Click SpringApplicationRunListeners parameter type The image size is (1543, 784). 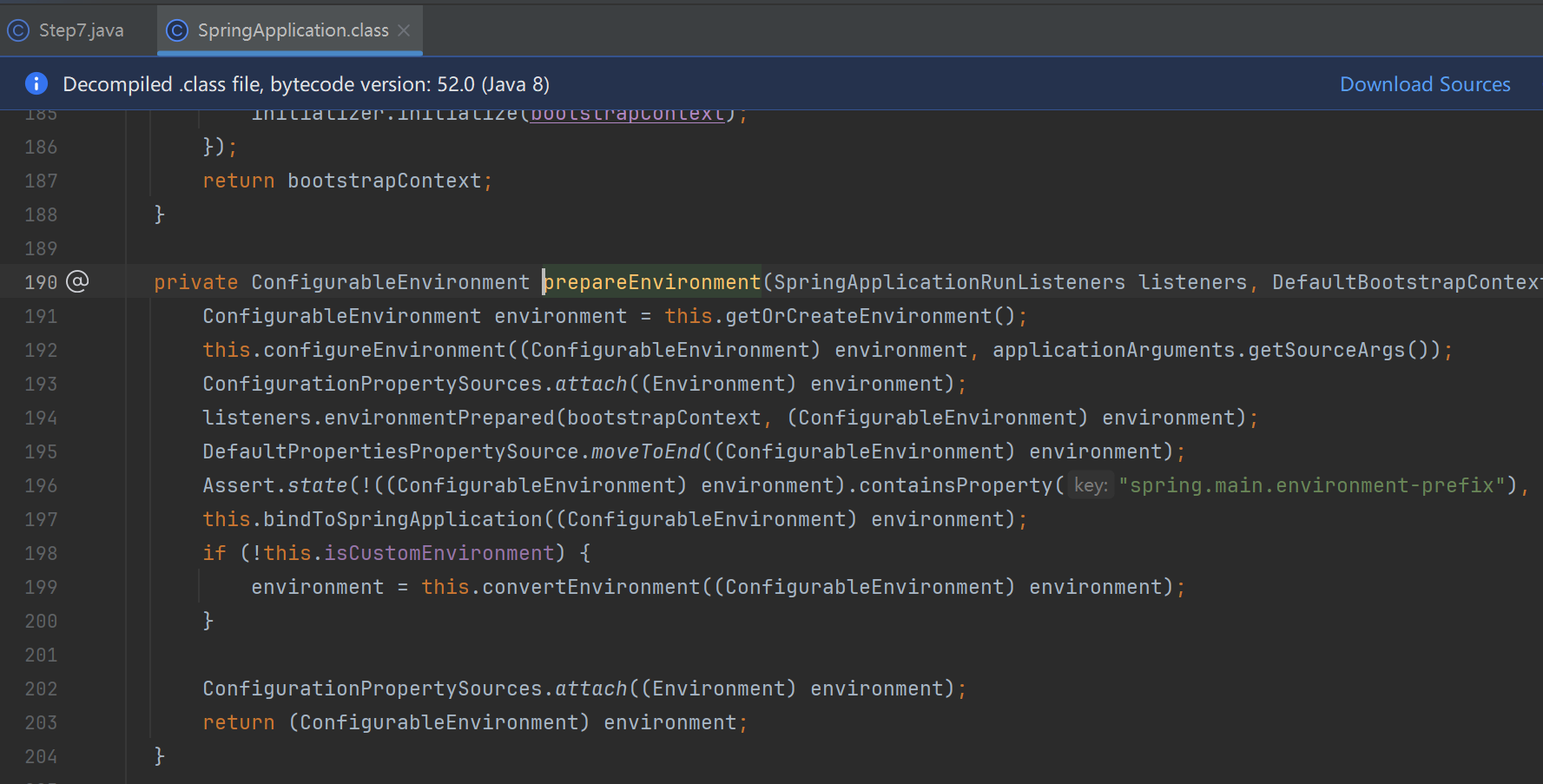point(949,282)
